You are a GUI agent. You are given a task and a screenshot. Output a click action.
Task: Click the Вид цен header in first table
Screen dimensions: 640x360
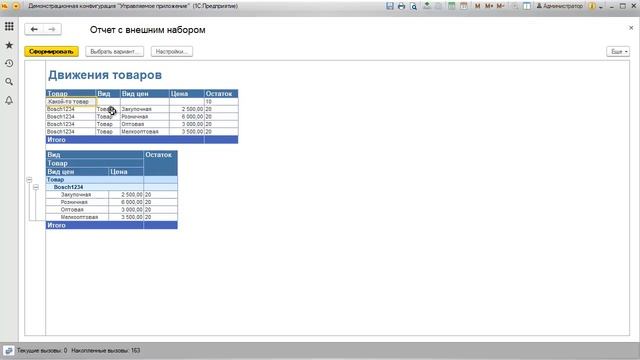coord(144,93)
